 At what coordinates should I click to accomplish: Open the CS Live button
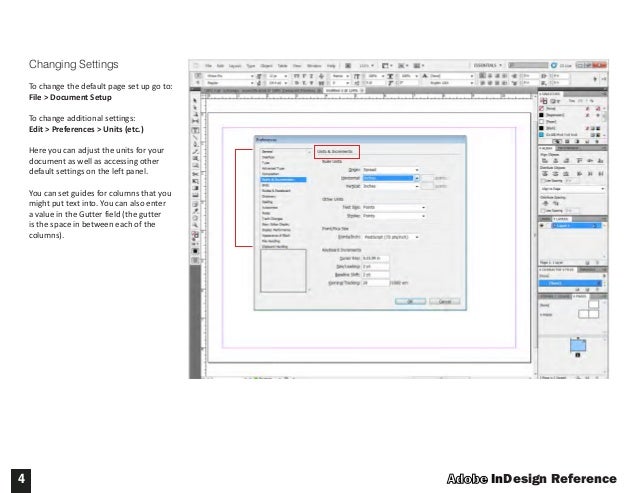(x=562, y=65)
